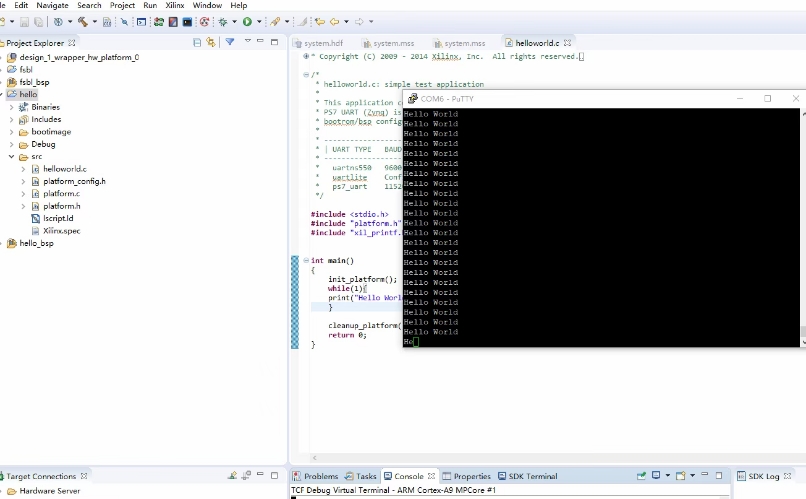Viewport: 806px width, 499px height.
Task: Click the globe build-configuration icon
Action: pos(58,22)
